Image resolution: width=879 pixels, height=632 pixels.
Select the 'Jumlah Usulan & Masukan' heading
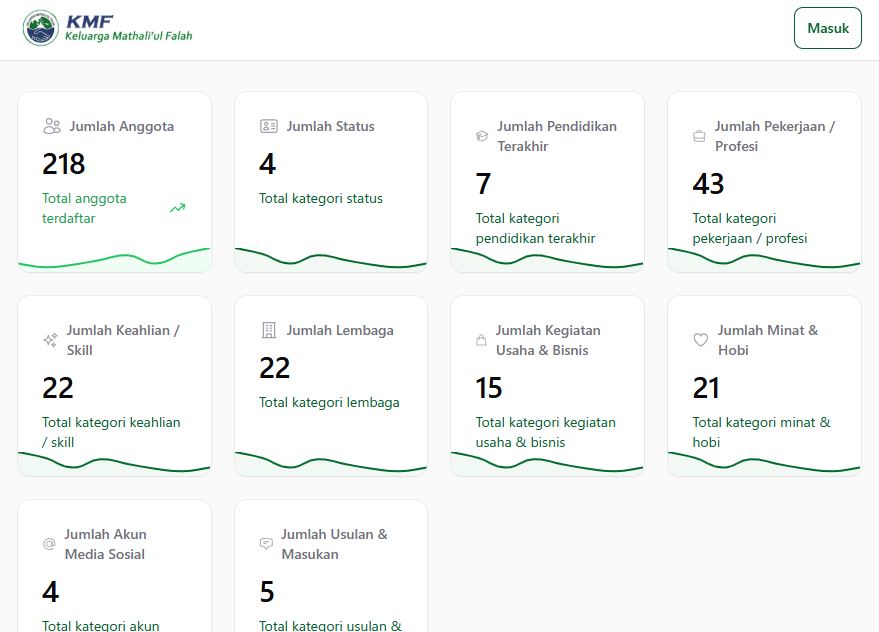coord(334,544)
